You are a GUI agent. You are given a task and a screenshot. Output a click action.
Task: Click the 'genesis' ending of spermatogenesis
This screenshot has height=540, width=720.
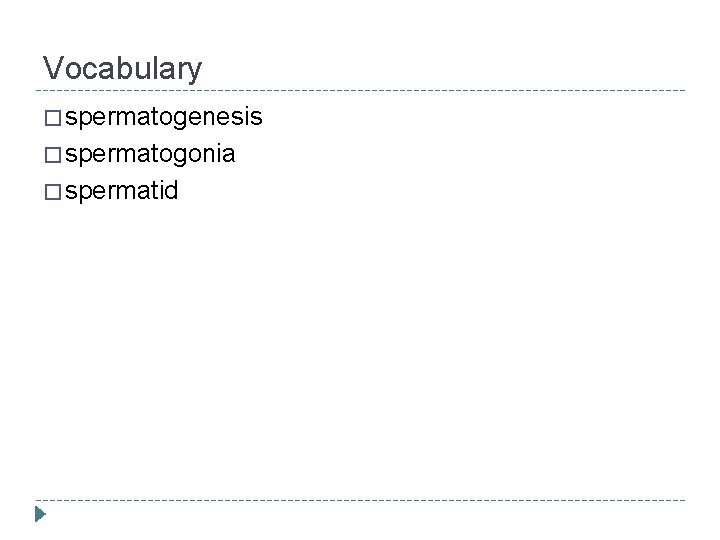tap(219, 118)
